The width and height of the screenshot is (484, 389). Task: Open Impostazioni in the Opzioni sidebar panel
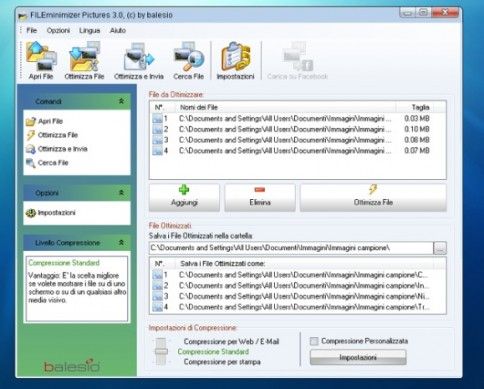(51, 213)
